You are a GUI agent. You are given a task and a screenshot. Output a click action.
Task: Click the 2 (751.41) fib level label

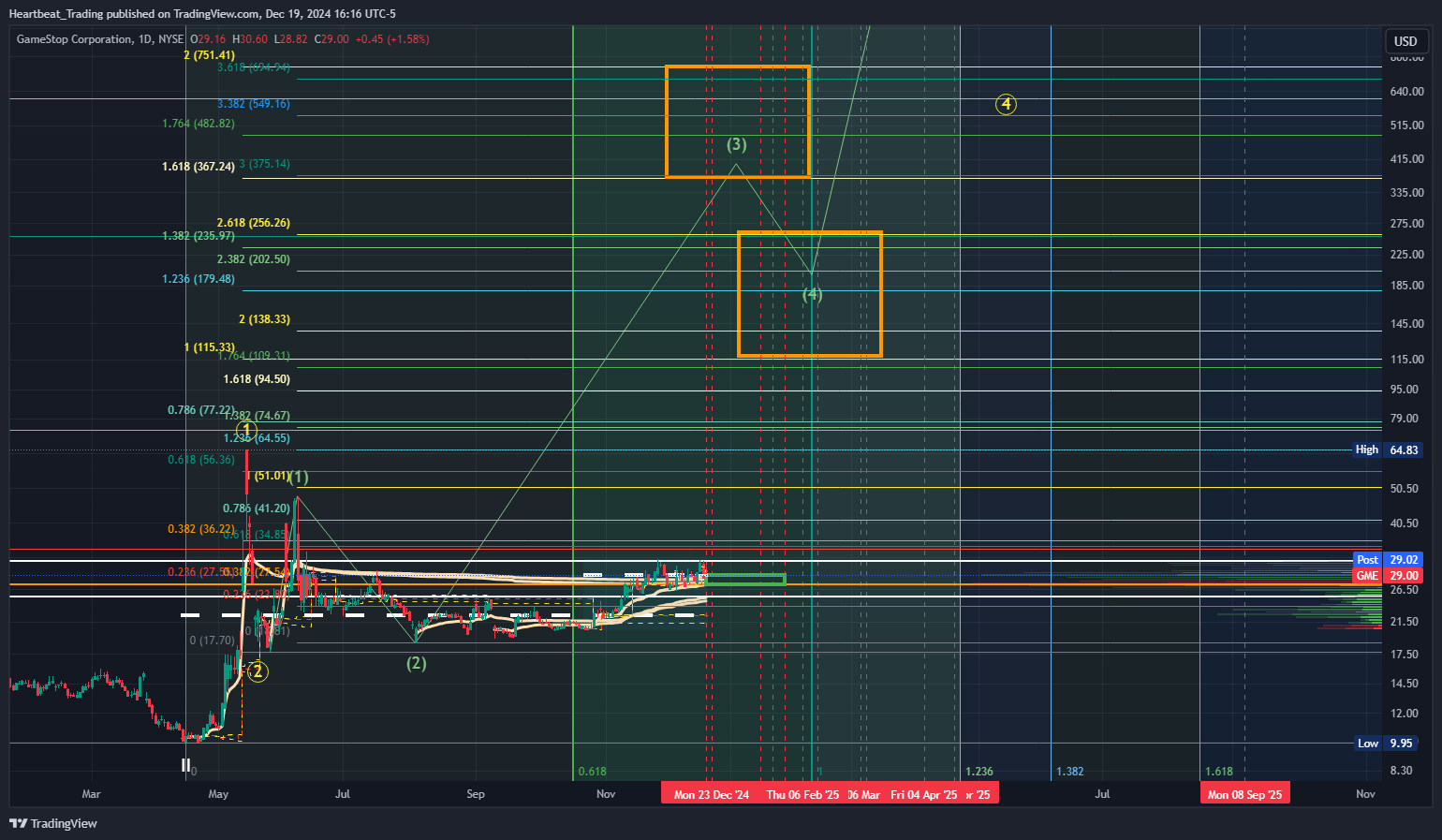pos(209,55)
